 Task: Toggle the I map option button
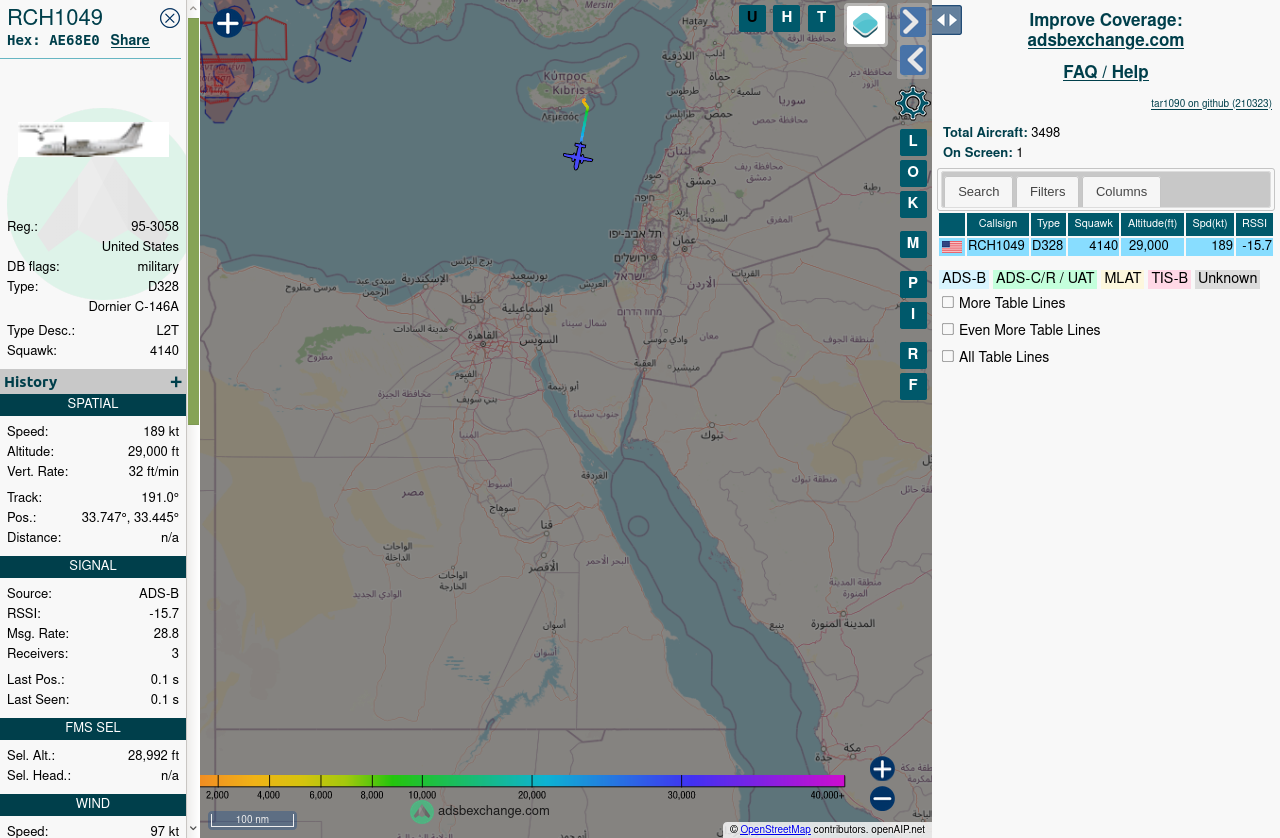[x=913, y=315]
